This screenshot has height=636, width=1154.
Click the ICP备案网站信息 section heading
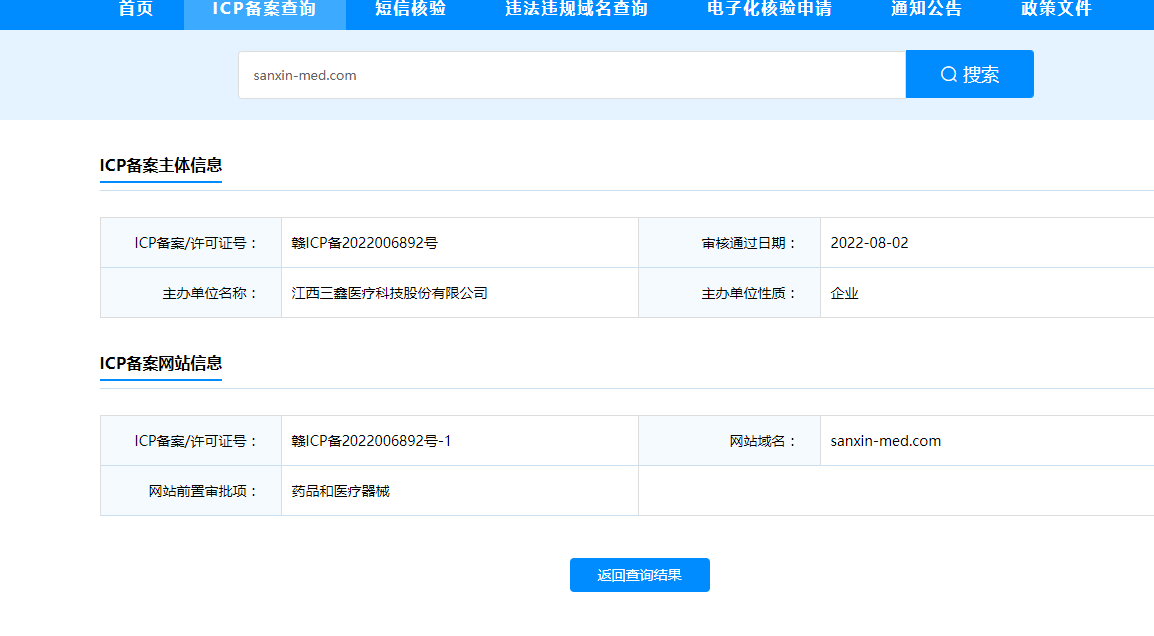coord(160,363)
